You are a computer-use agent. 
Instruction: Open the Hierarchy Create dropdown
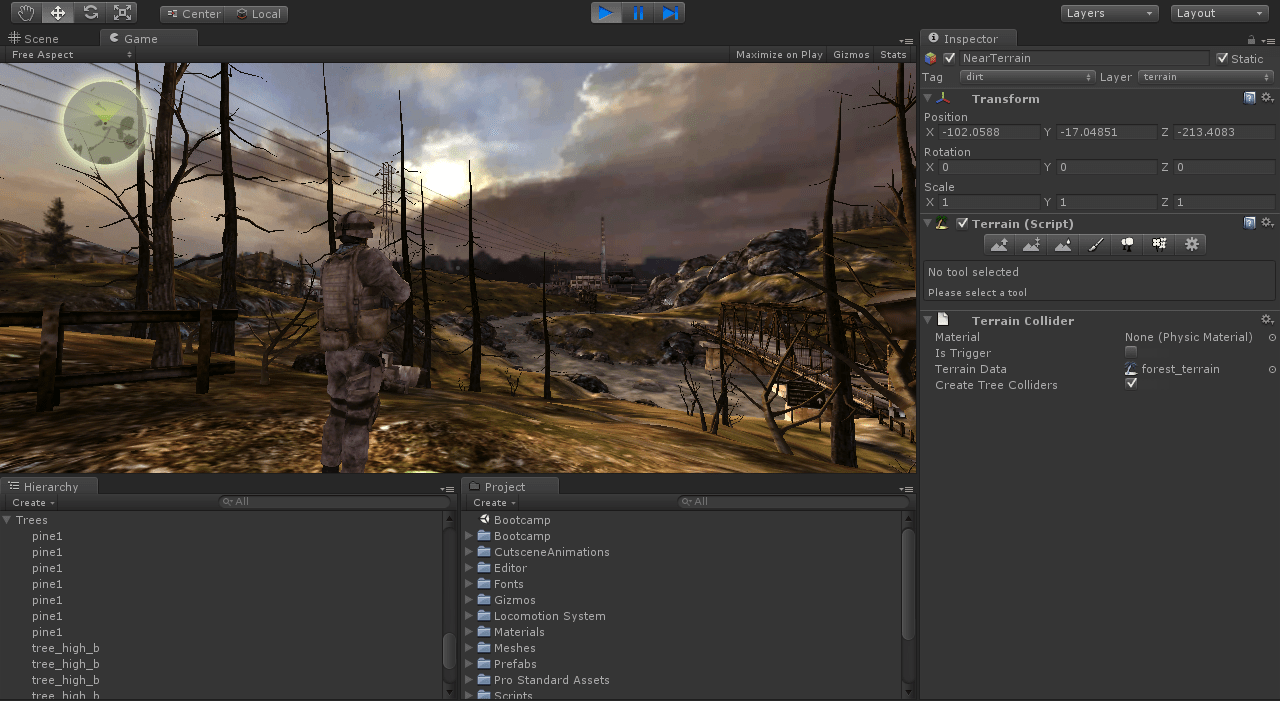point(33,503)
